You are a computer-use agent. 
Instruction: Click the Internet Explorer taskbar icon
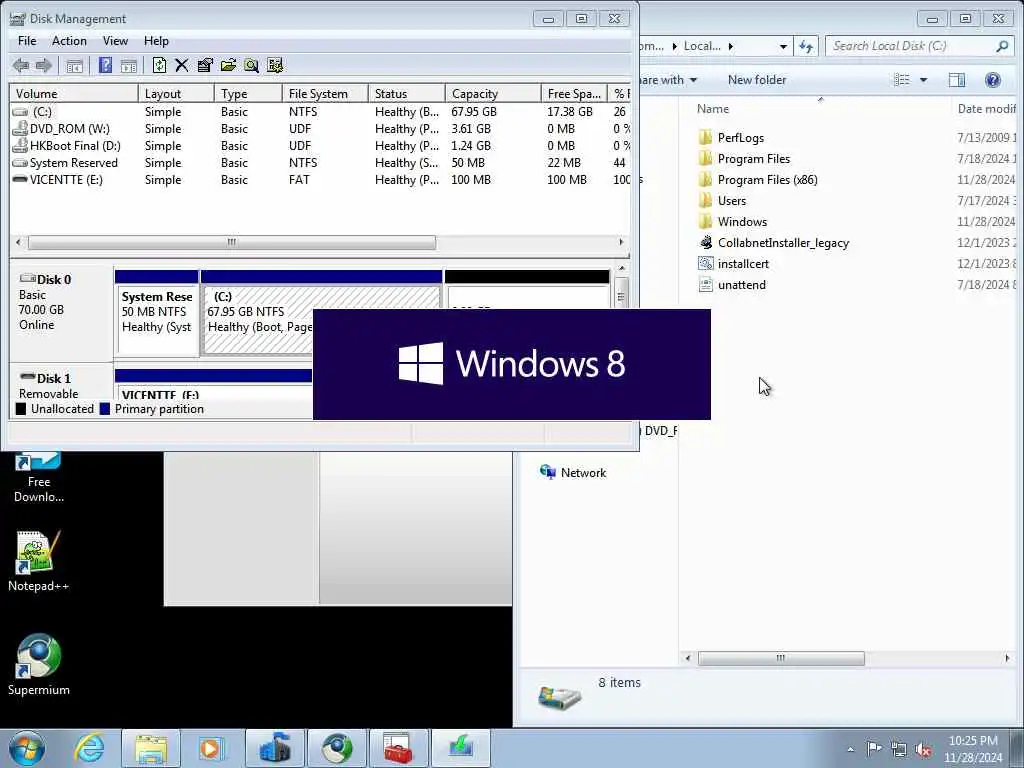pos(89,748)
